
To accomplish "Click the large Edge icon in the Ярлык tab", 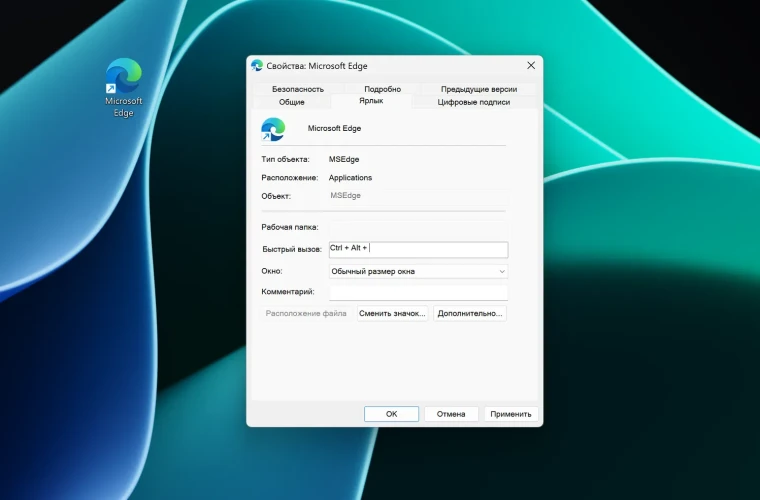I will point(273,129).
